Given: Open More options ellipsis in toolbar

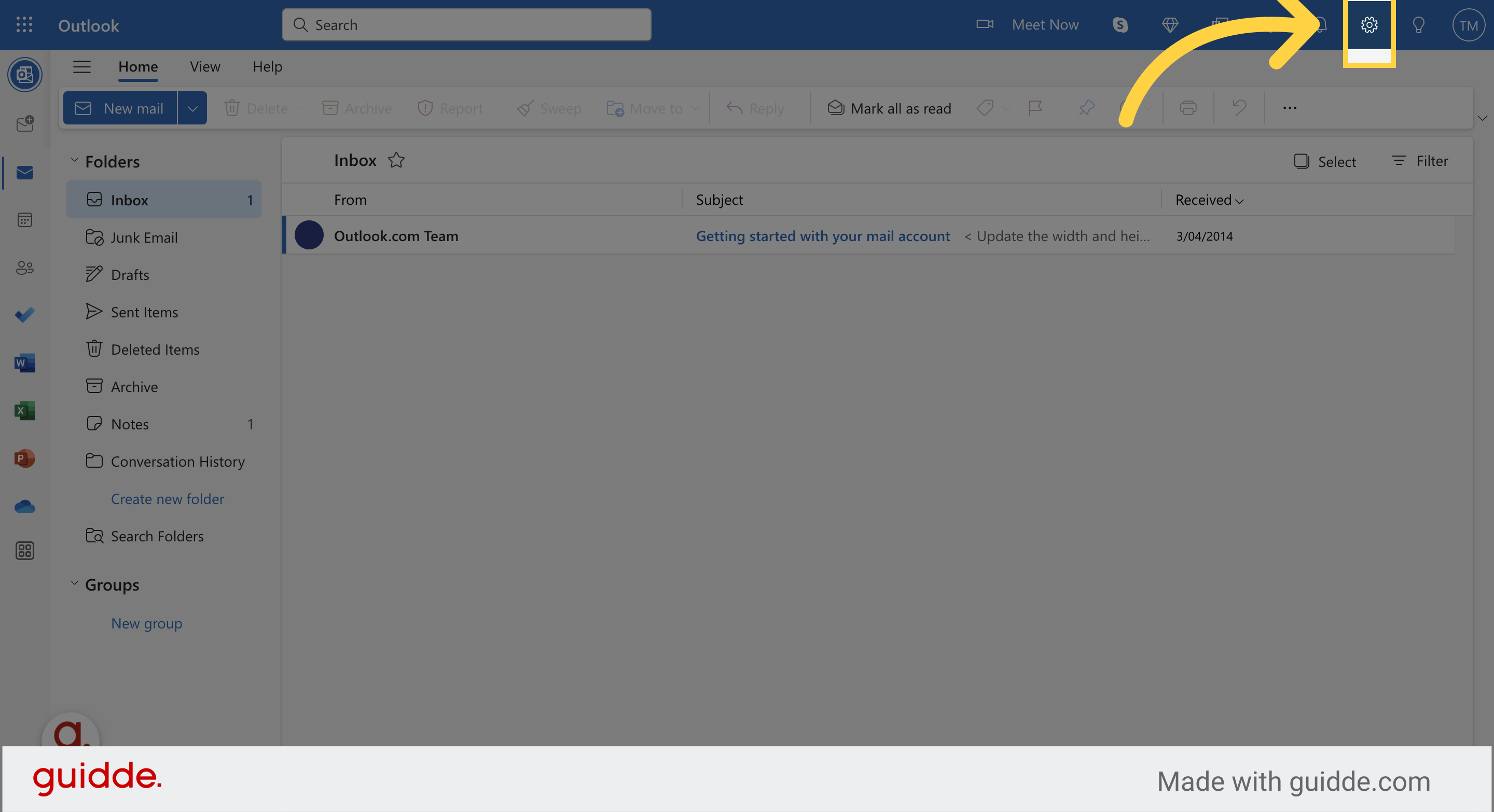Looking at the screenshot, I should [x=1289, y=108].
